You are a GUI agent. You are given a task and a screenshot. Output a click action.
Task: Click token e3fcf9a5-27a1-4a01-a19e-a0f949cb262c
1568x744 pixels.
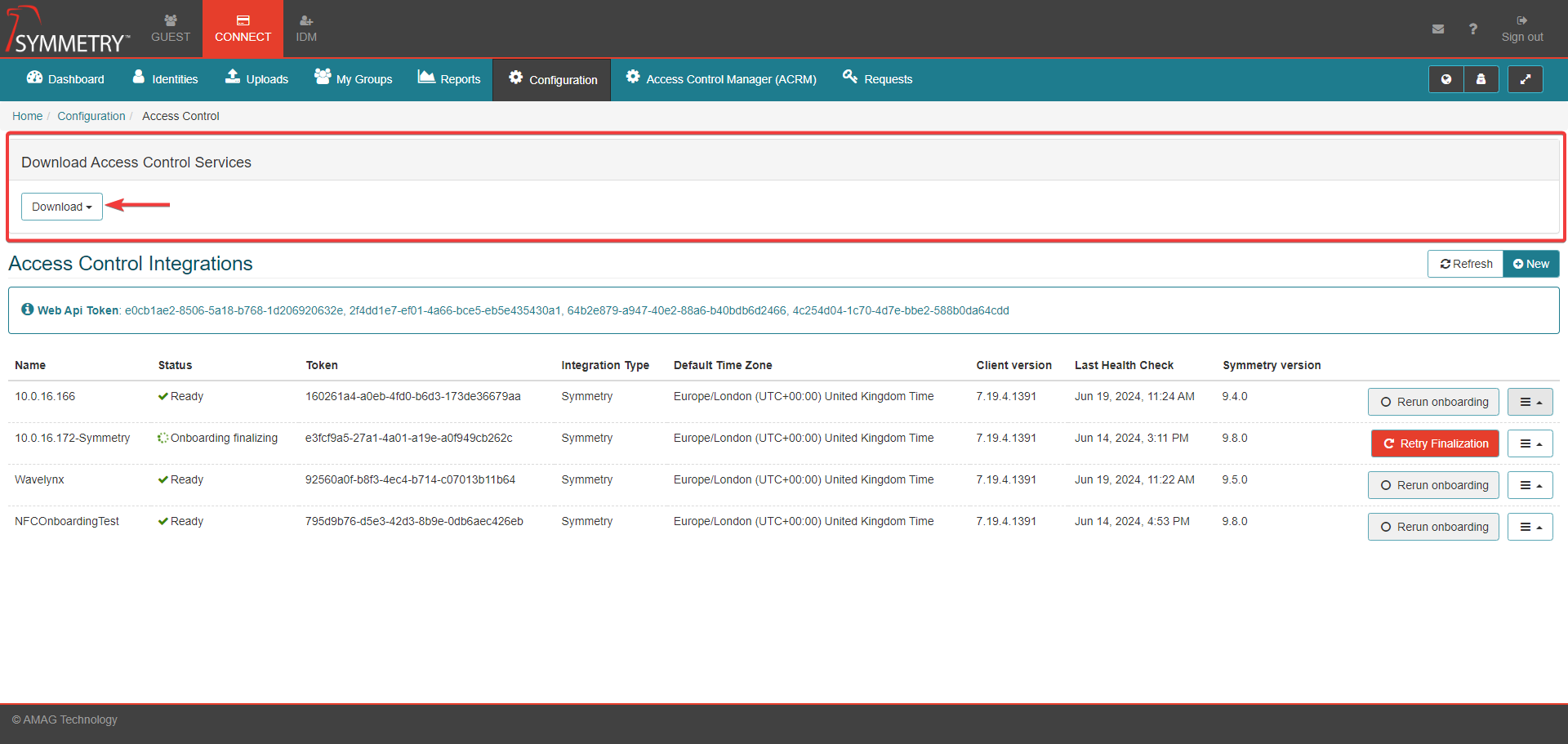pos(409,438)
